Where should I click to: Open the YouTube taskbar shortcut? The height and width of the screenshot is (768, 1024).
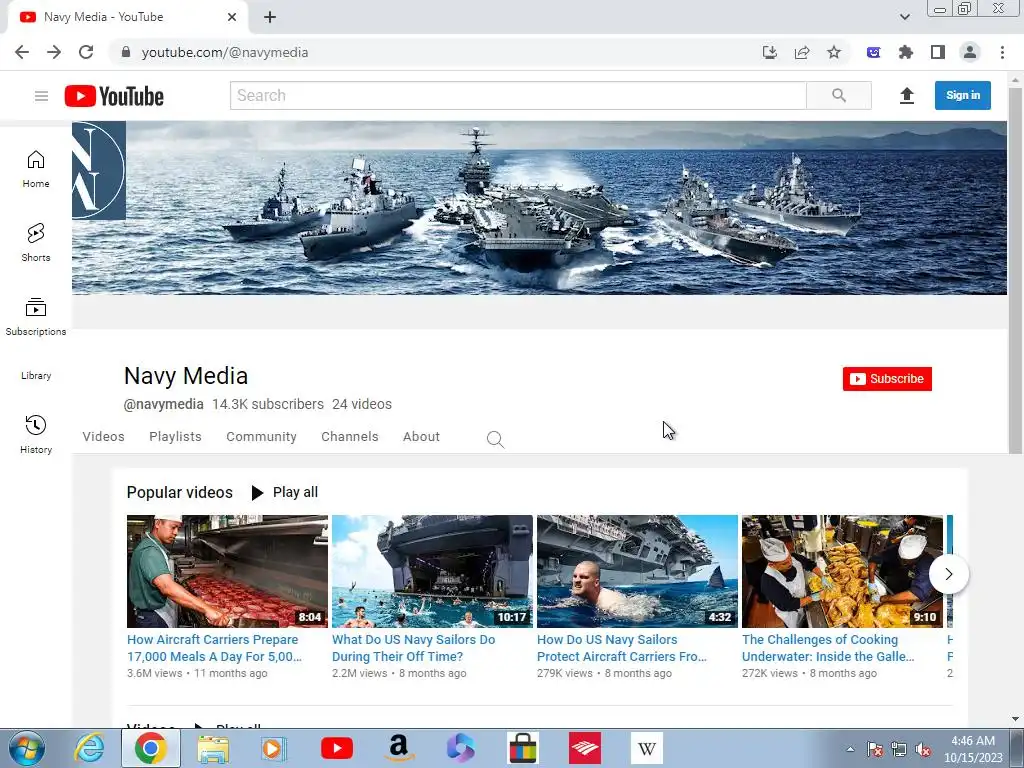337,748
